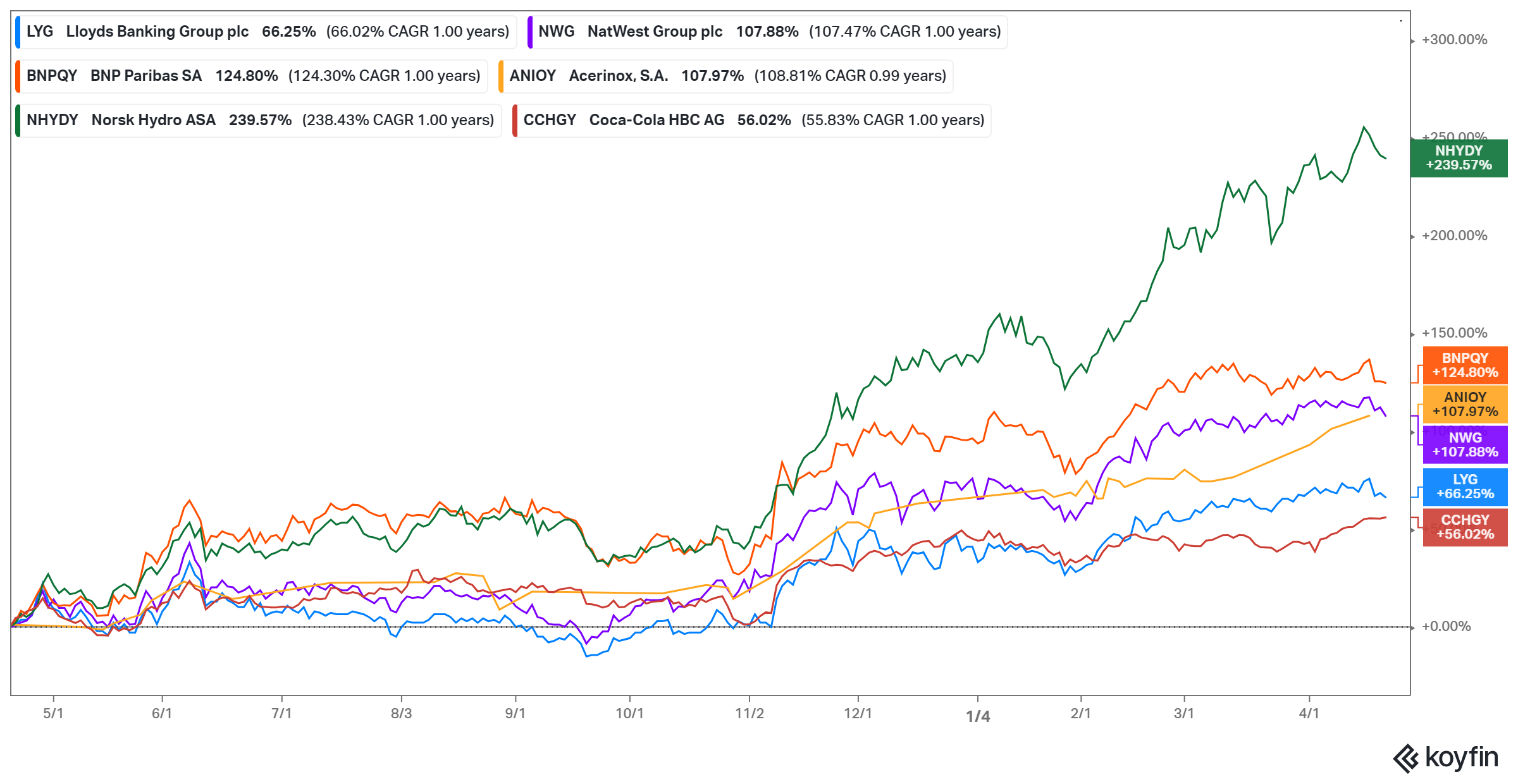Click the 4/1 date label on x-axis

[x=1309, y=714]
